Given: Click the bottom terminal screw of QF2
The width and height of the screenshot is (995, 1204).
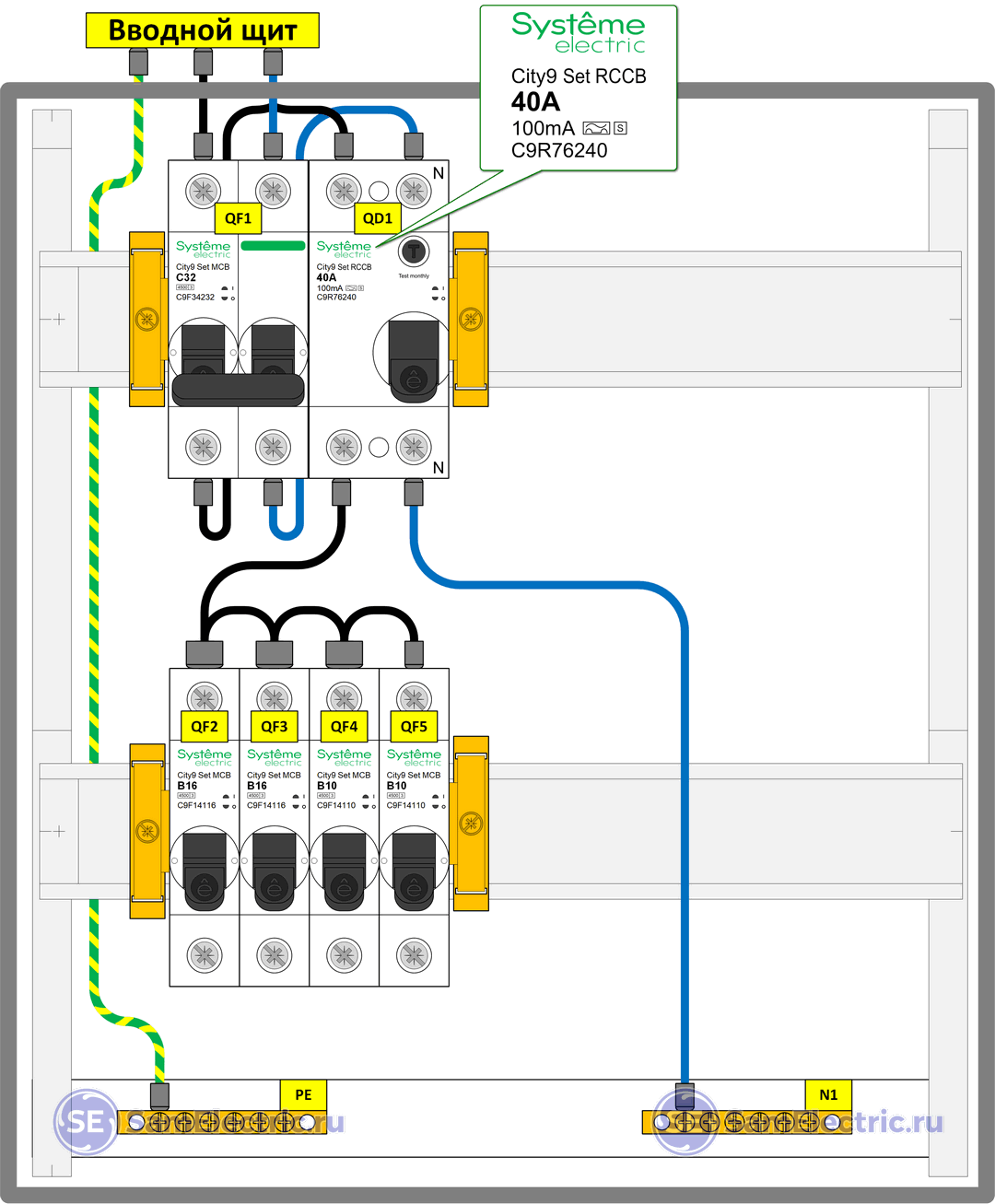Looking at the screenshot, I should [205, 955].
